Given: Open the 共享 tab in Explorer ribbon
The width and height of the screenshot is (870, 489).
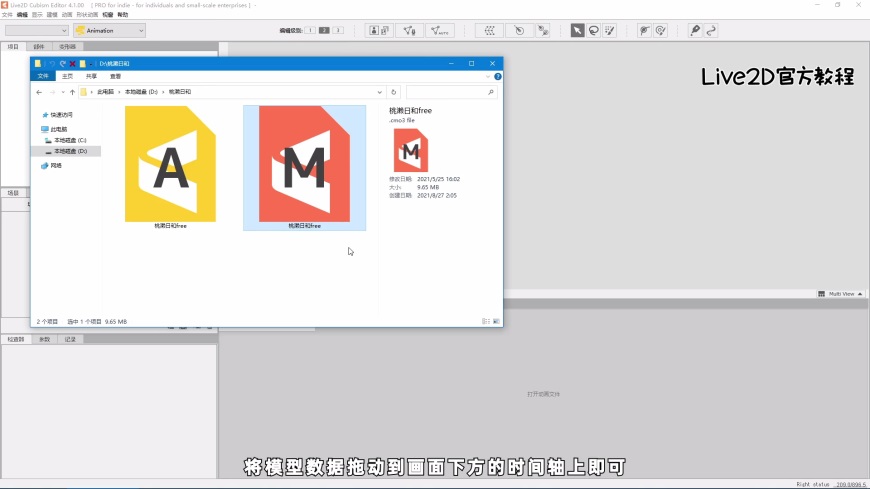Looking at the screenshot, I should tap(91, 77).
